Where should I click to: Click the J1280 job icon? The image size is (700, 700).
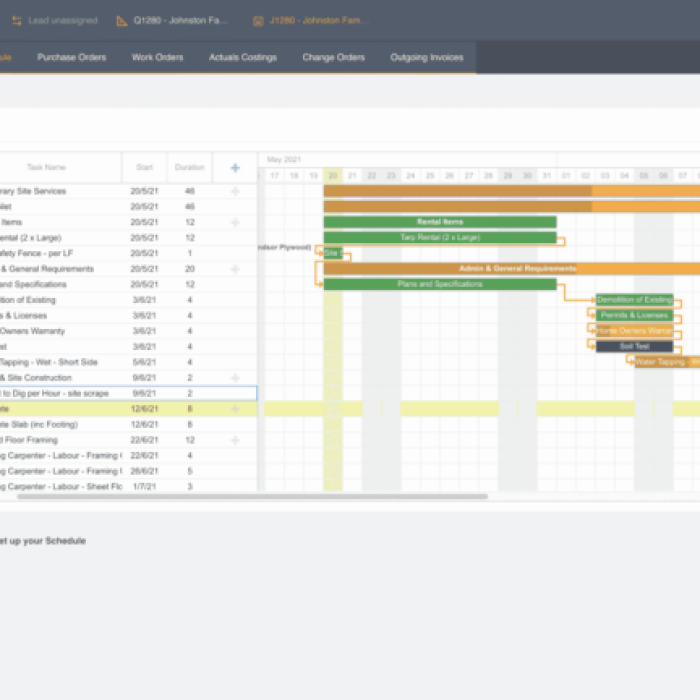pos(258,20)
